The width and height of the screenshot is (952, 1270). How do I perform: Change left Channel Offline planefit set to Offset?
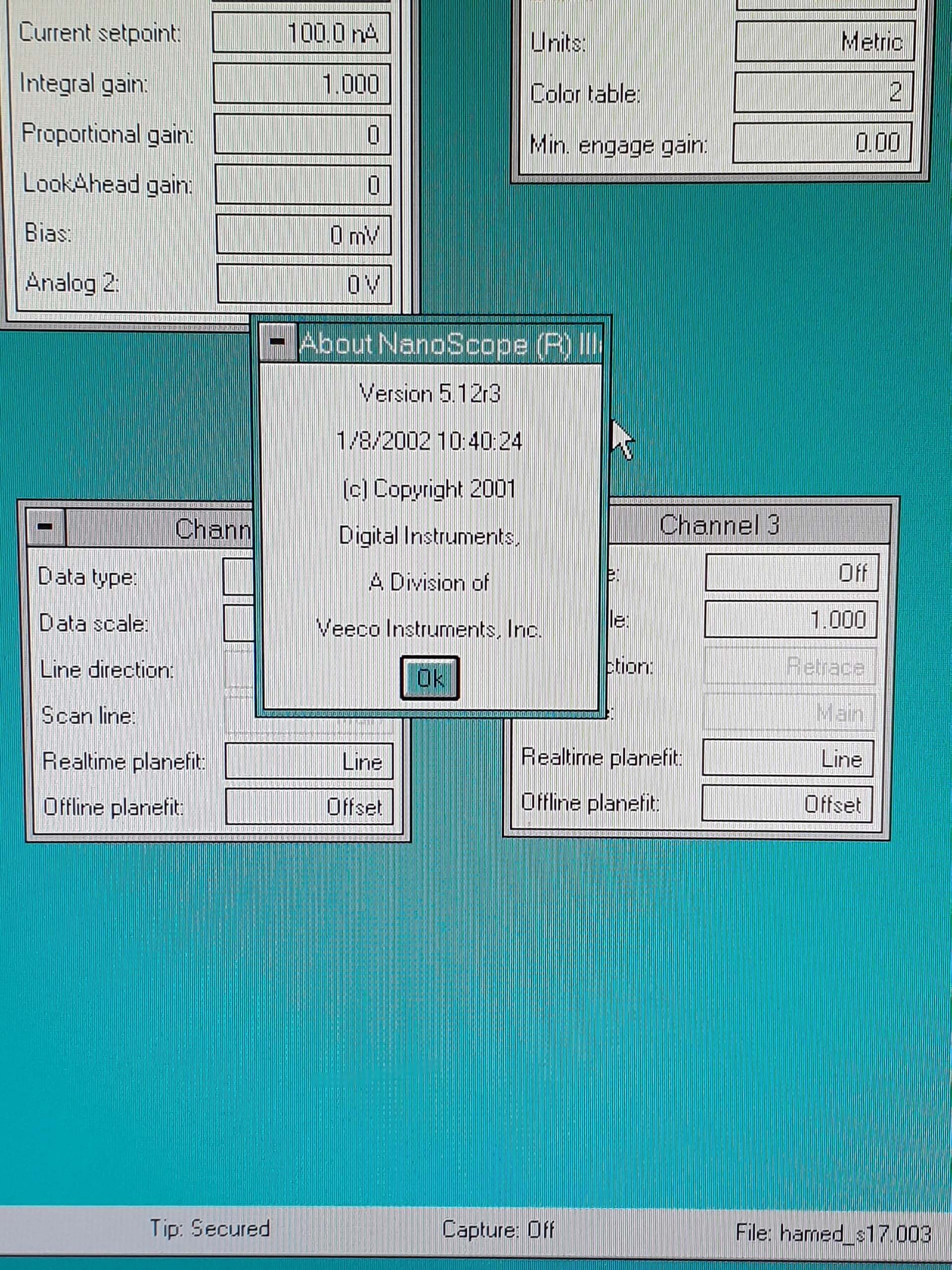310,807
